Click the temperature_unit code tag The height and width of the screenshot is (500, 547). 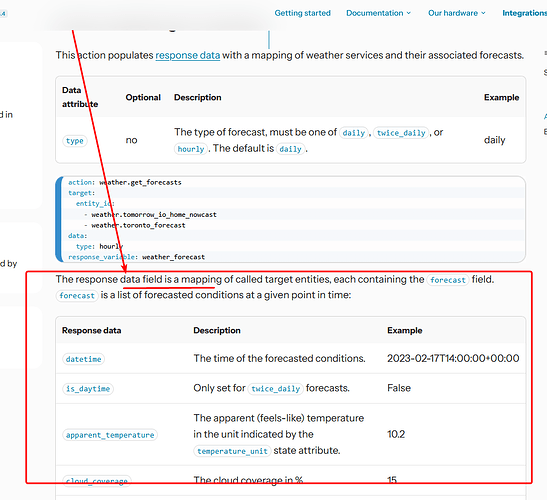232,451
